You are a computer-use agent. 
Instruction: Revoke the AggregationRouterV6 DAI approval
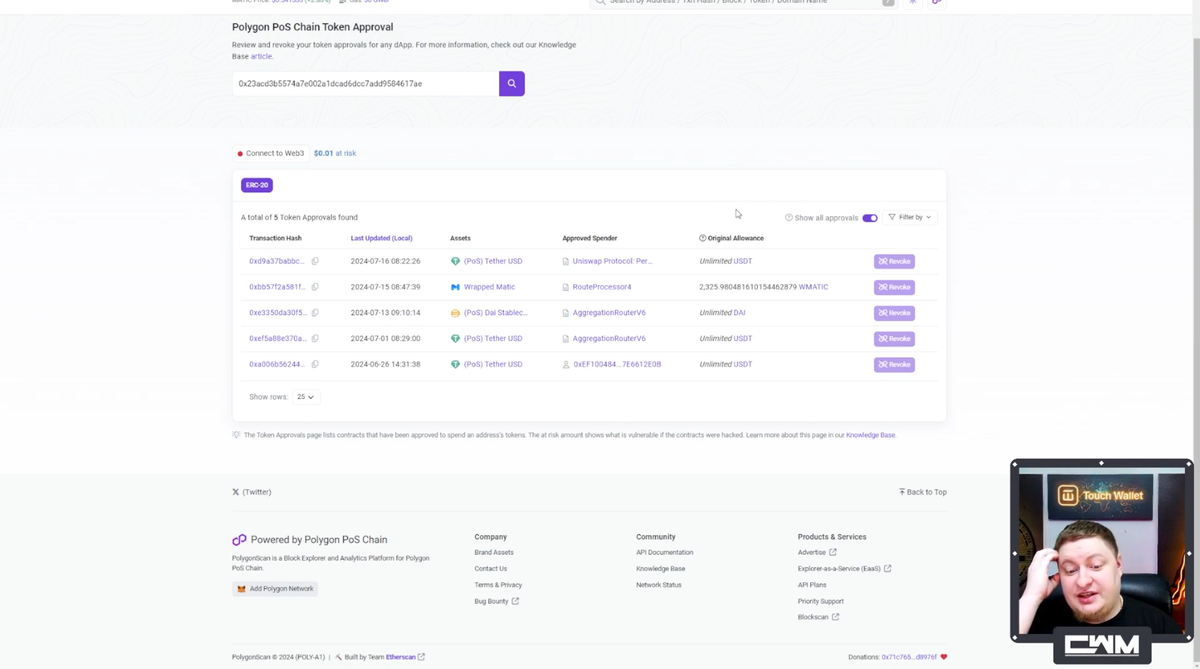(x=894, y=313)
